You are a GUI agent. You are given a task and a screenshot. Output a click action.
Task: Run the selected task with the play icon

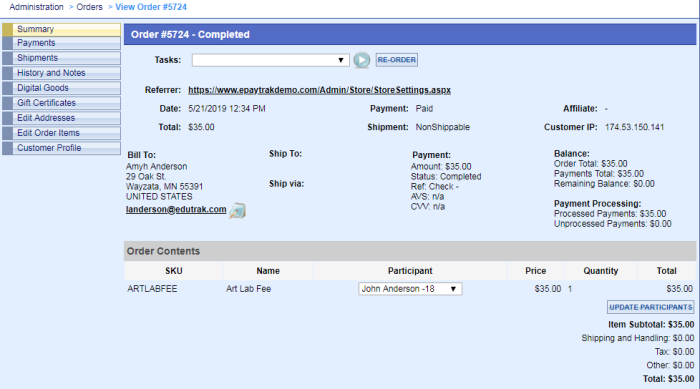(362, 60)
